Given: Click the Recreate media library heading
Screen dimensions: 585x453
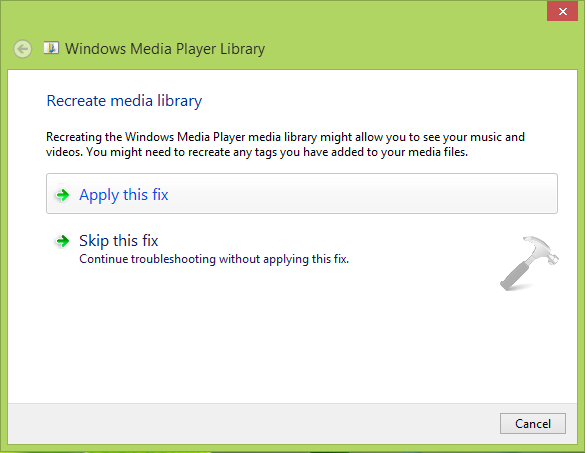Looking at the screenshot, I should pyautogui.click(x=124, y=101).
